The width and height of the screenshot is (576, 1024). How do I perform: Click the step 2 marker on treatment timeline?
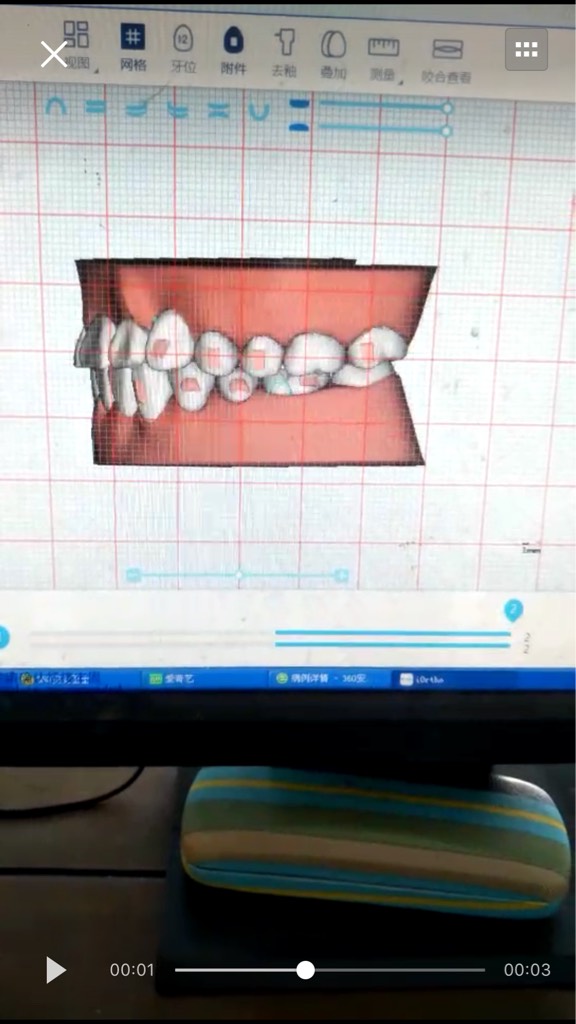[x=513, y=611]
